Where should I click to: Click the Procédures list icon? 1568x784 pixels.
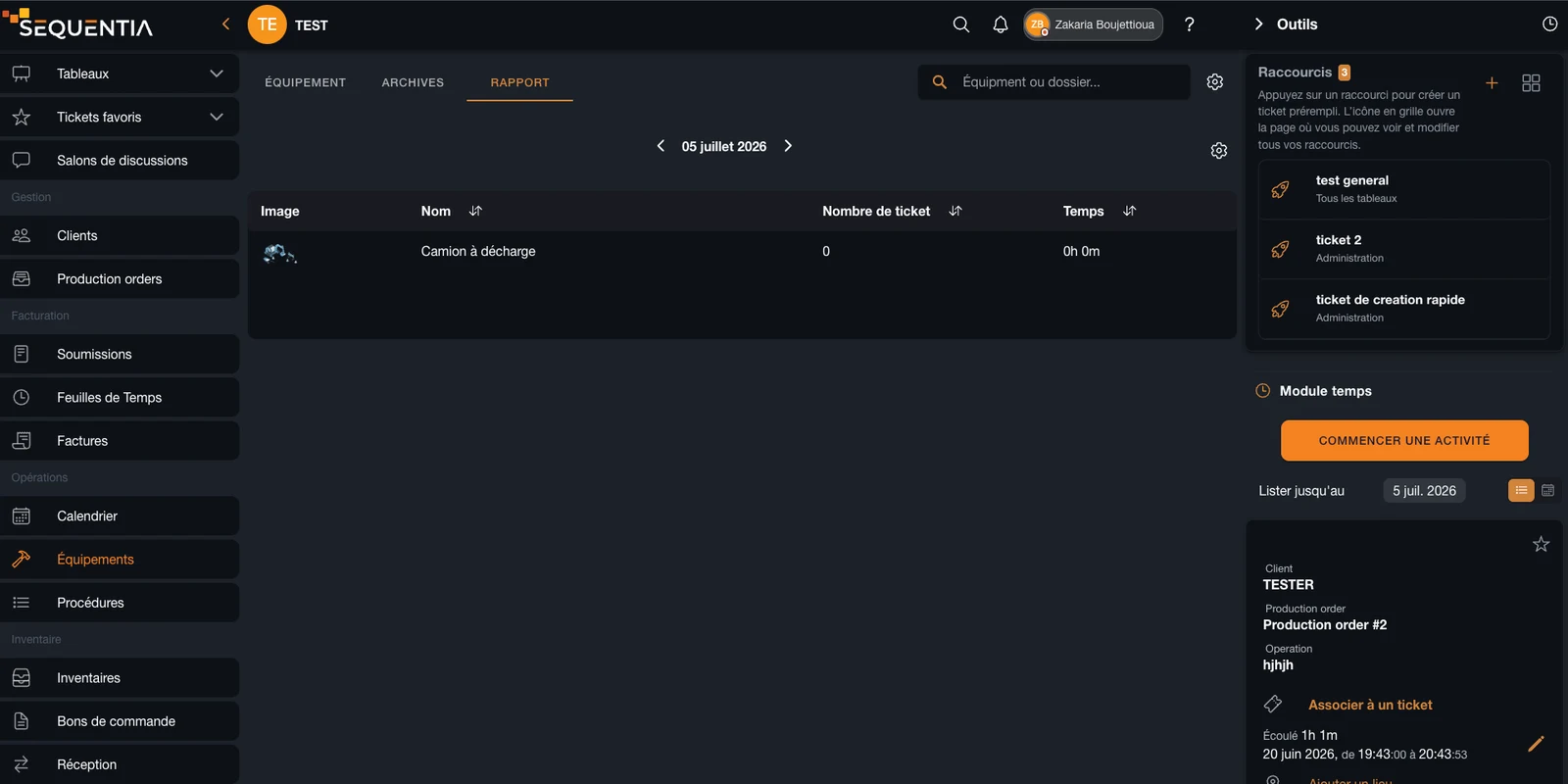(x=22, y=602)
